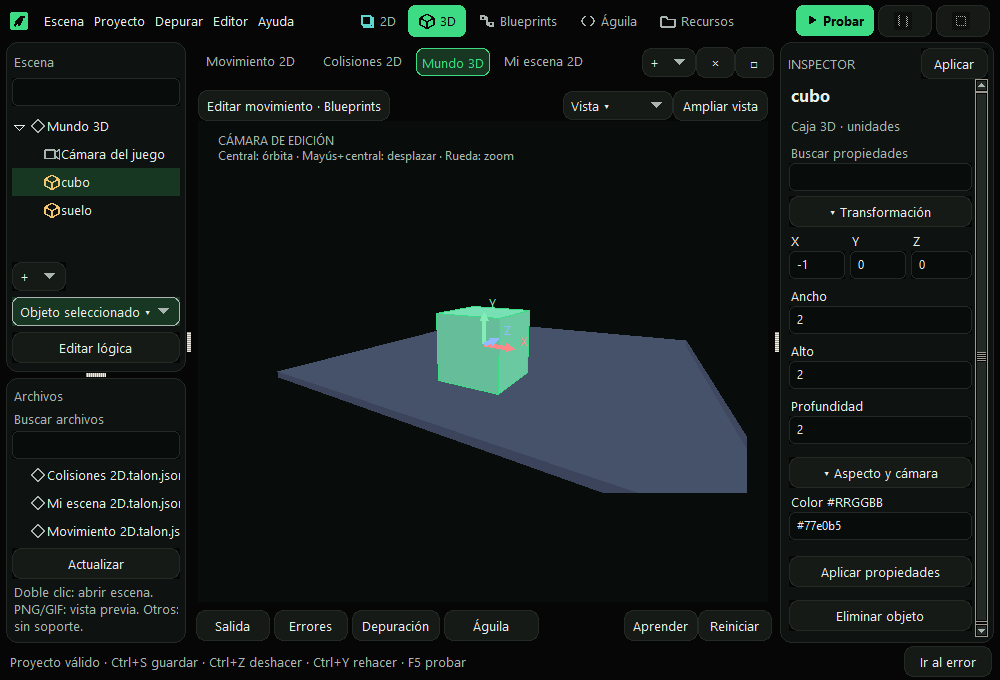This screenshot has width=1000, height=680.
Task: Open the Proyecto menu
Action: pos(119,21)
